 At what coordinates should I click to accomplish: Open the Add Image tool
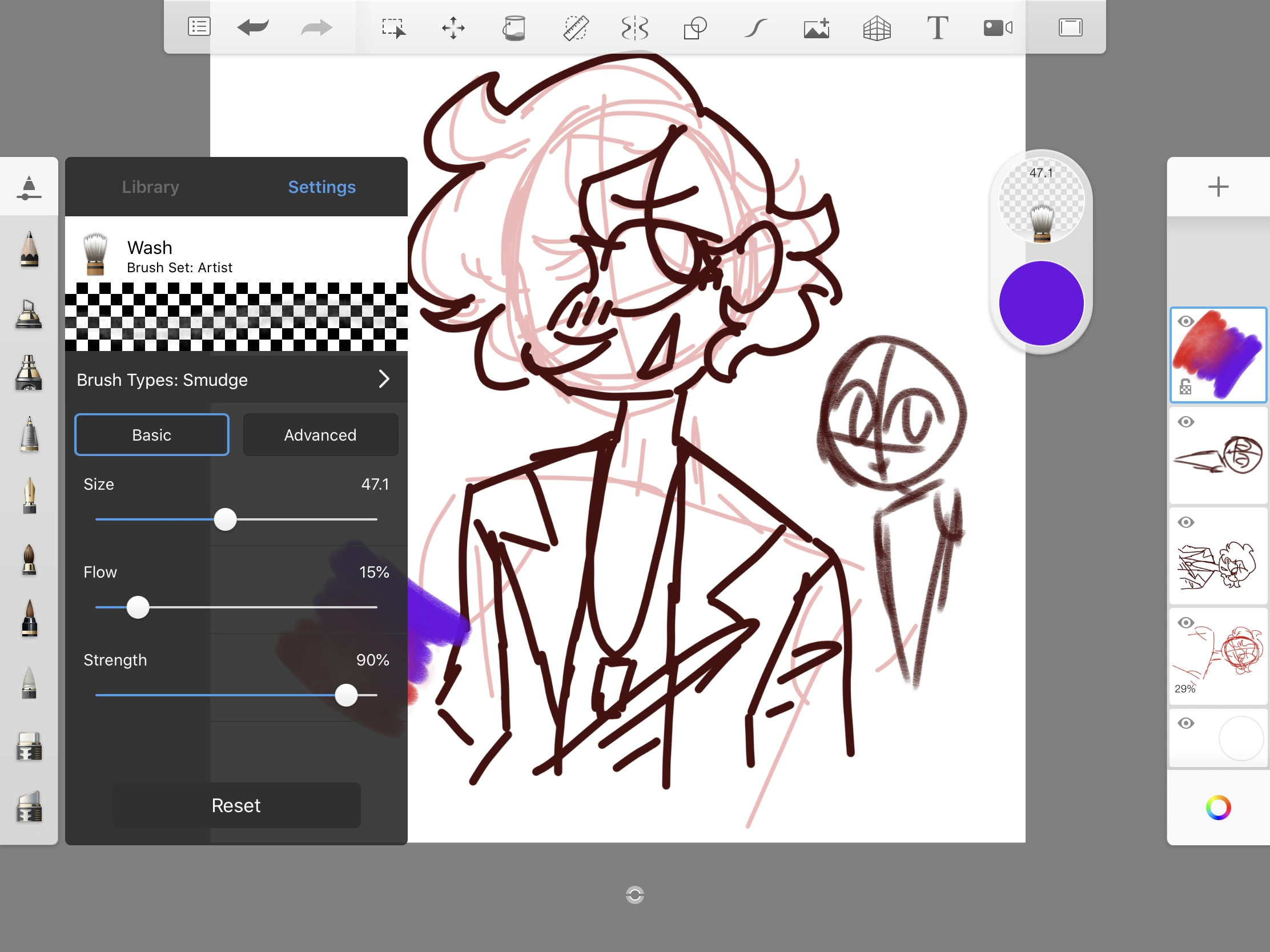(x=816, y=27)
